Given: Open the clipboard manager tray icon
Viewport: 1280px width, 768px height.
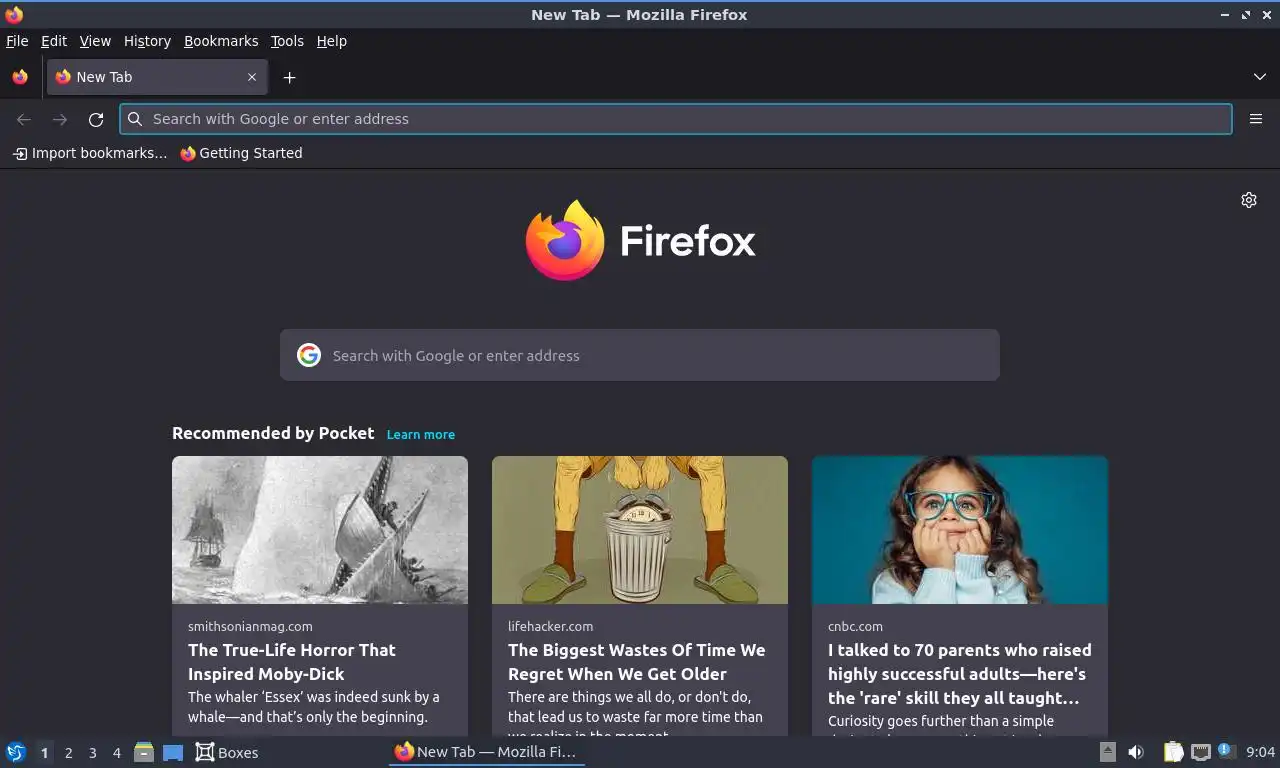Looking at the screenshot, I should click(1174, 752).
